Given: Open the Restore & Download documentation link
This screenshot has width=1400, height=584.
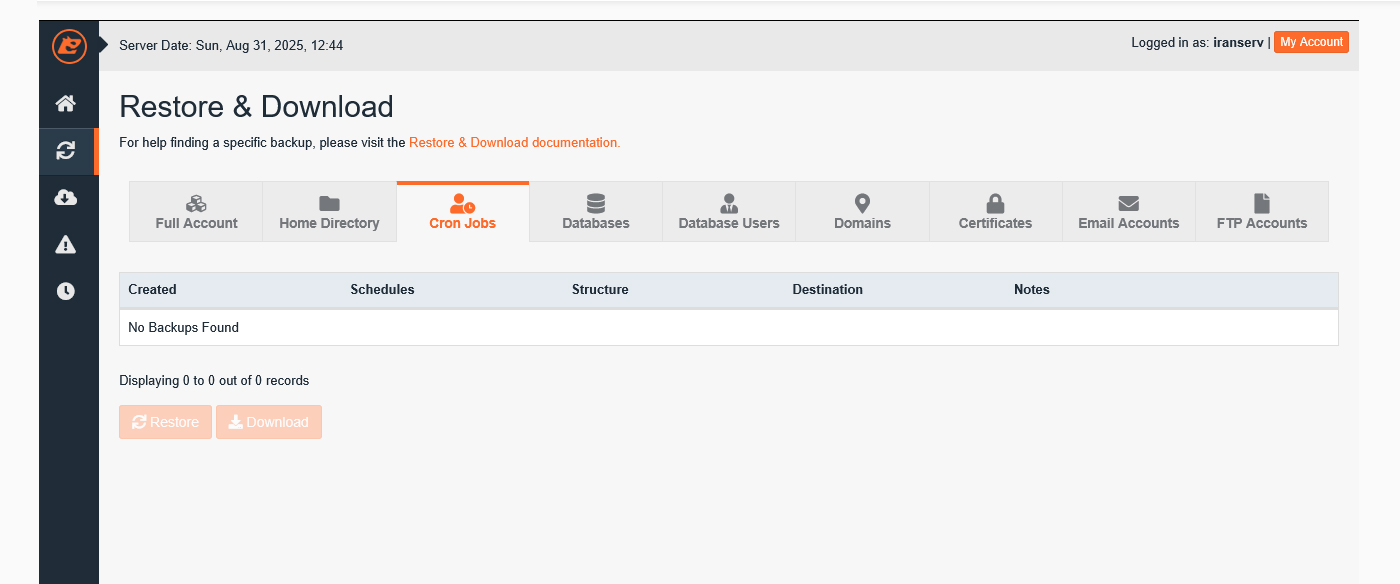Looking at the screenshot, I should [x=514, y=143].
